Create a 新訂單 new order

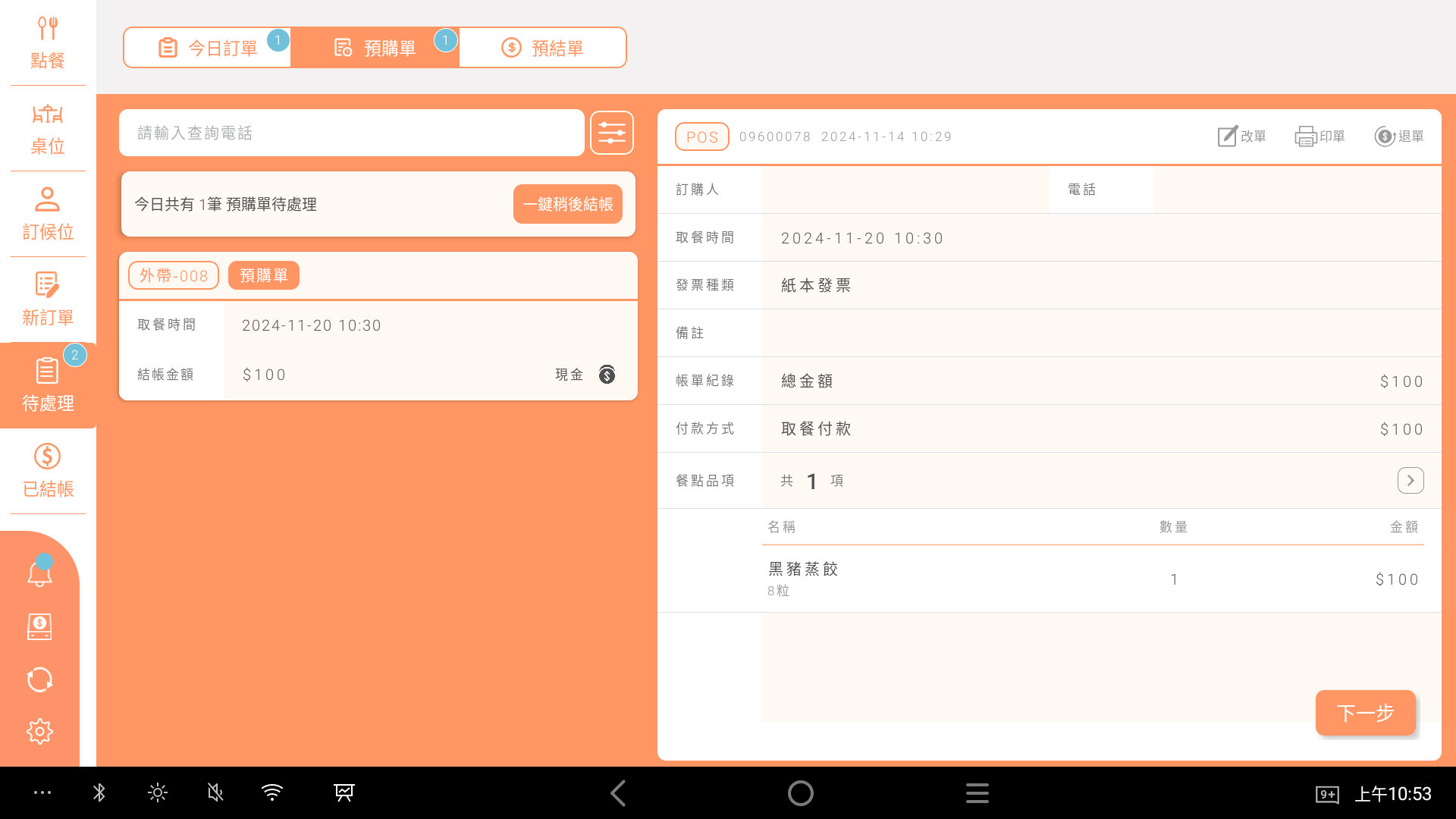pos(47,300)
